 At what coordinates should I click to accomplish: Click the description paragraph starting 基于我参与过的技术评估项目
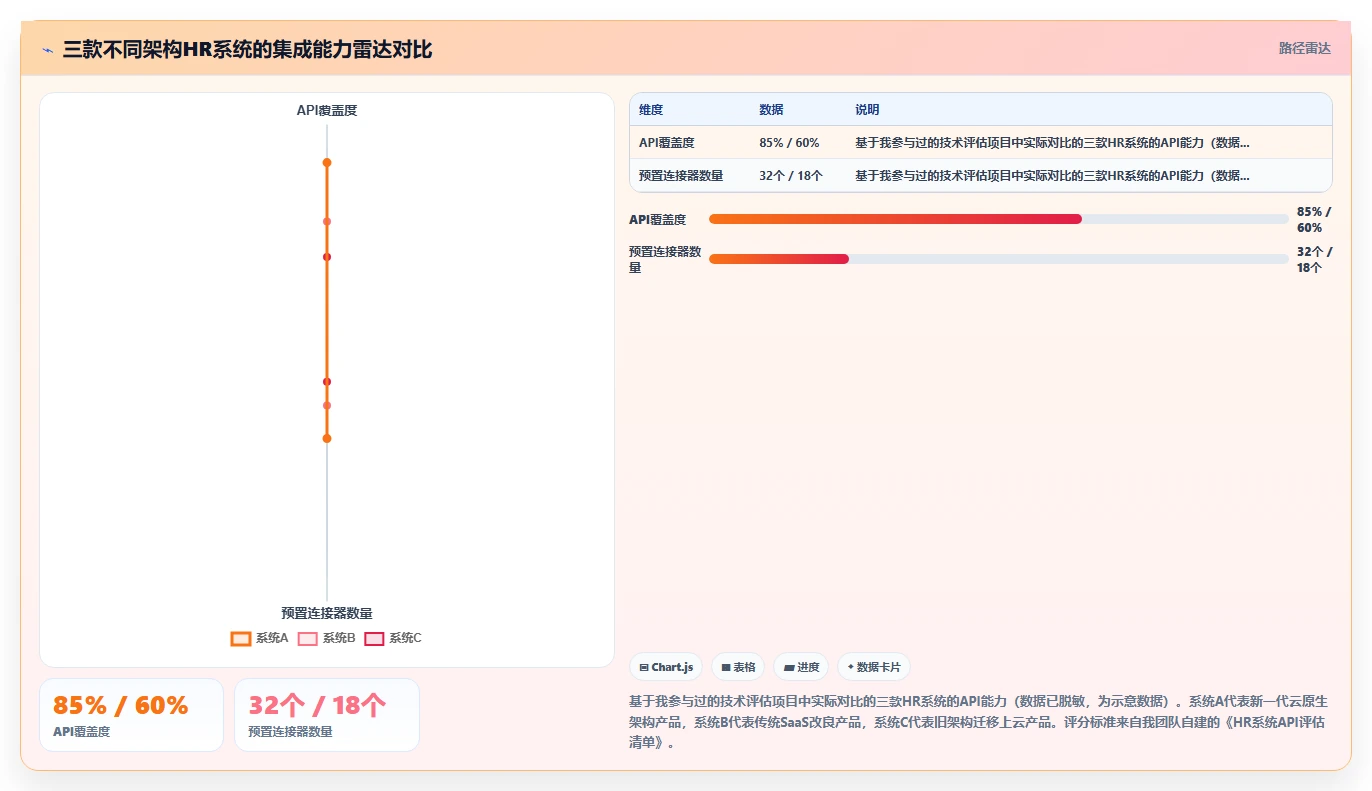tap(979, 722)
